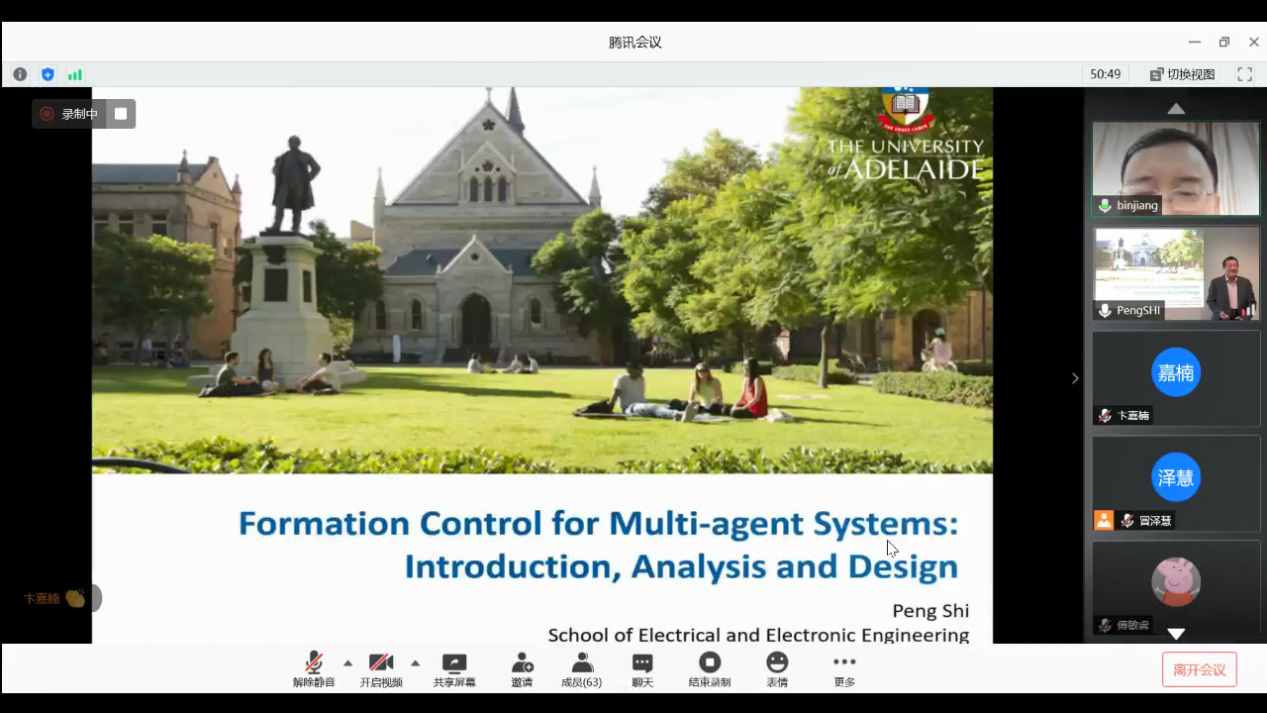This screenshot has height=713, width=1267.
Task: Select PengSHI's video thumbnail
Action: tap(1175, 273)
